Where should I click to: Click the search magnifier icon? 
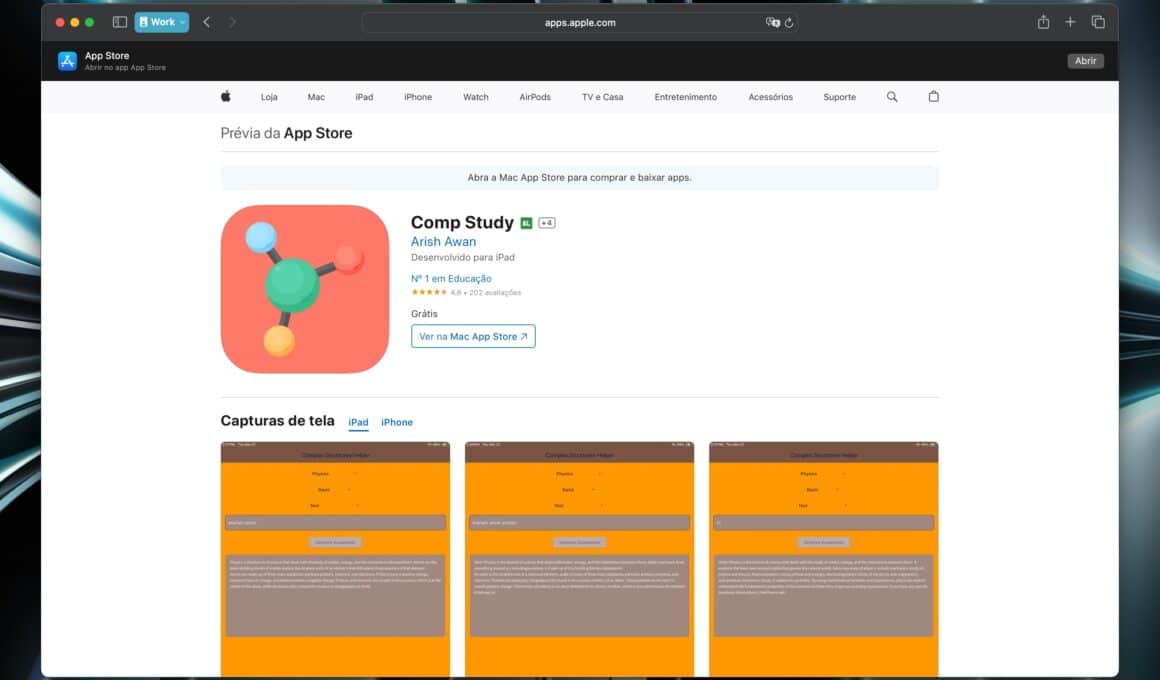(892, 97)
